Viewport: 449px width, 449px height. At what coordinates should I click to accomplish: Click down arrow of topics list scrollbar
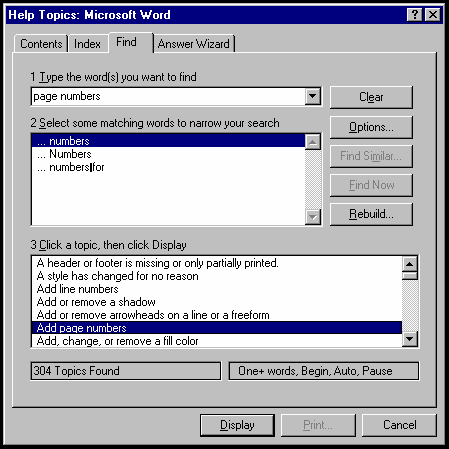410,339
